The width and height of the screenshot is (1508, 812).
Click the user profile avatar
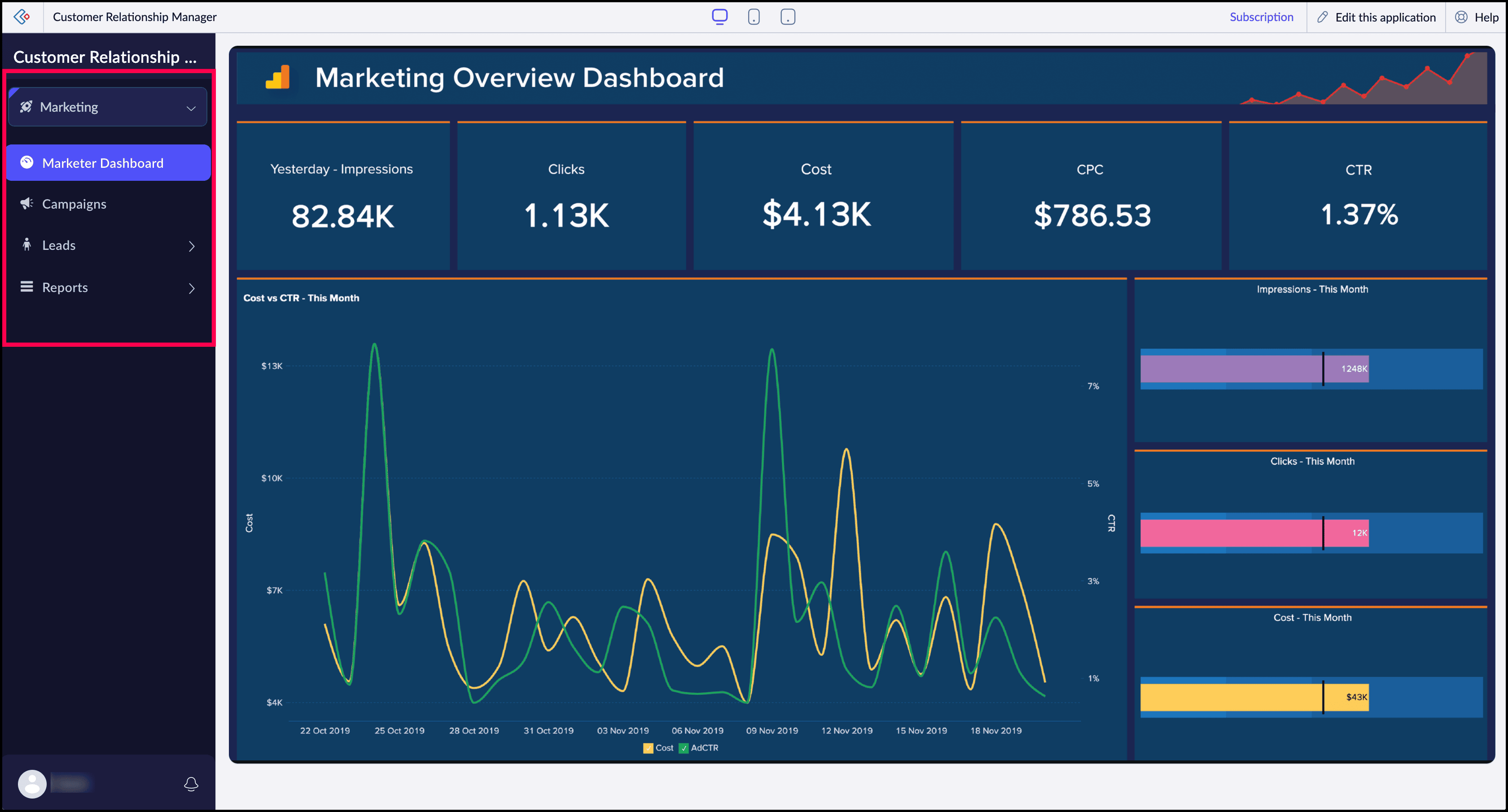pyautogui.click(x=32, y=784)
